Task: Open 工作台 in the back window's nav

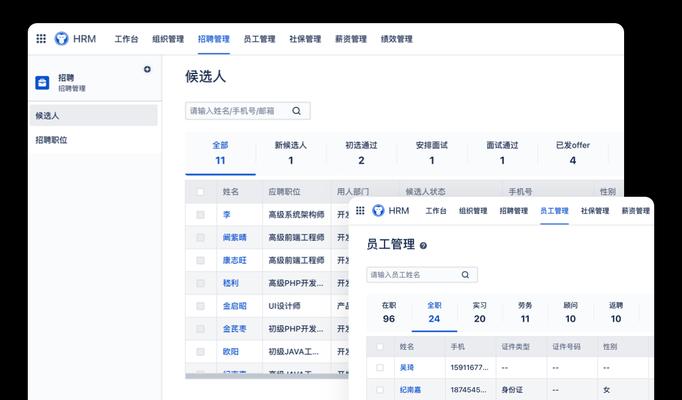Action: [127, 39]
